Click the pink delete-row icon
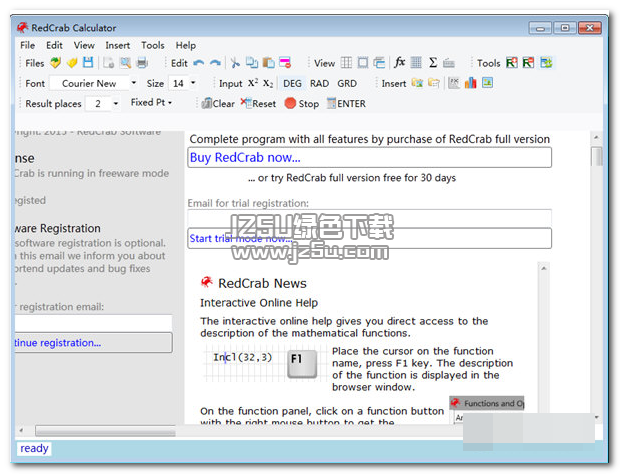 [x=285, y=62]
